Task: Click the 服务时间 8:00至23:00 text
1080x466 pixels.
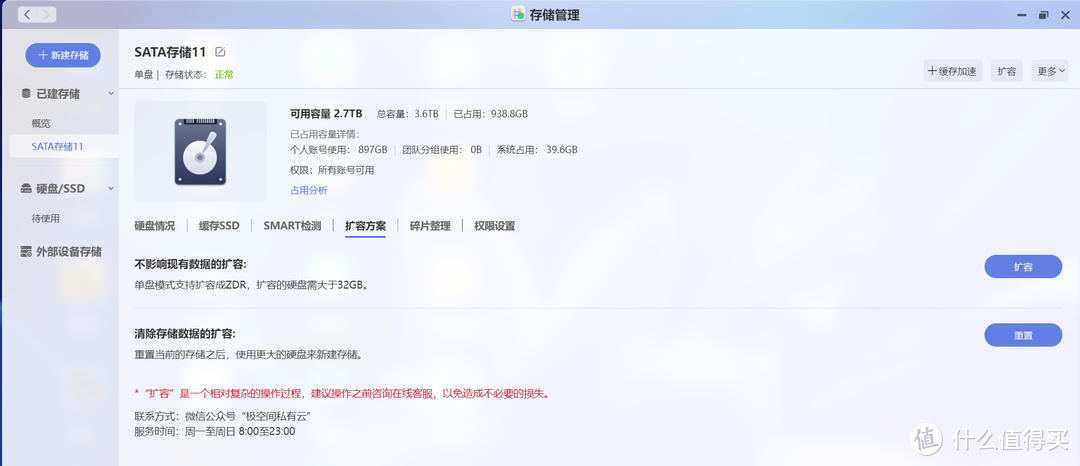Action: pos(215,432)
